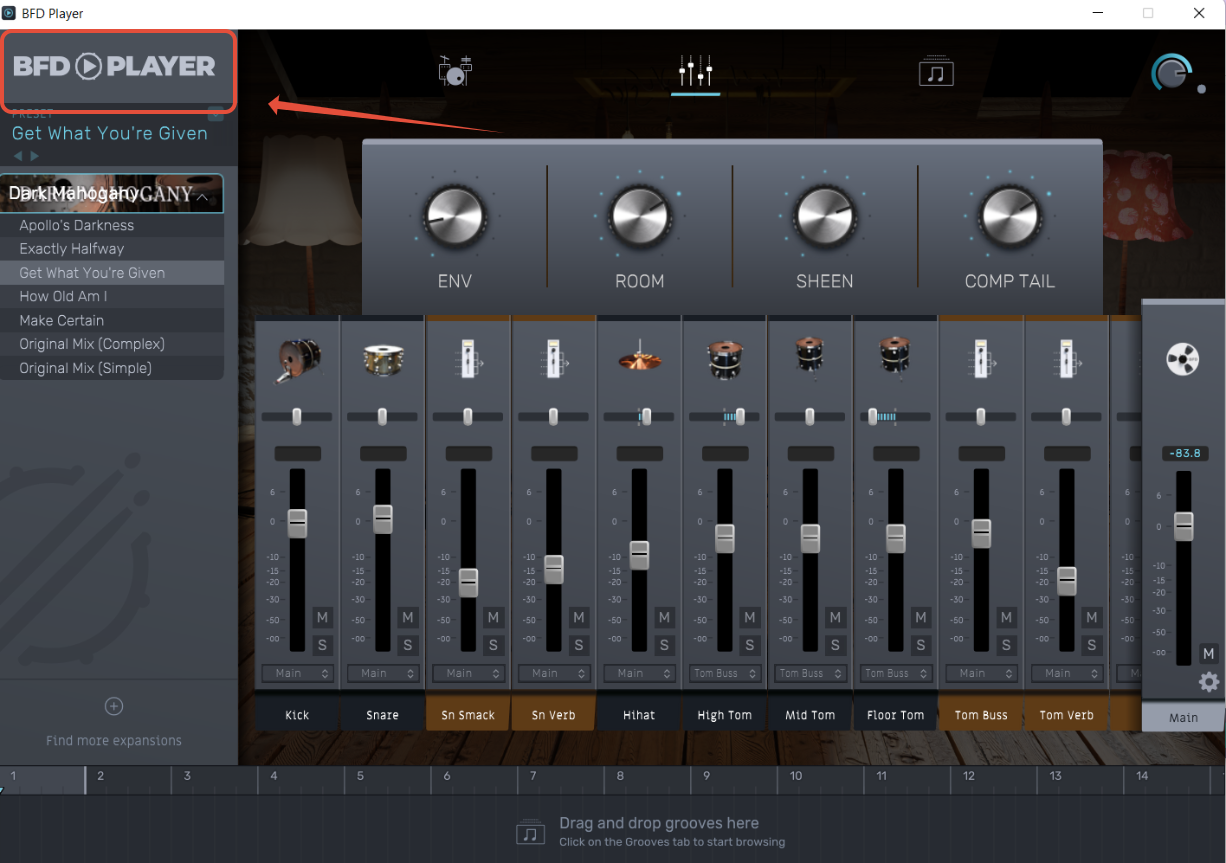Collapse the Dark Mahogany expansion list
This screenshot has height=863, width=1226.
tap(203, 197)
